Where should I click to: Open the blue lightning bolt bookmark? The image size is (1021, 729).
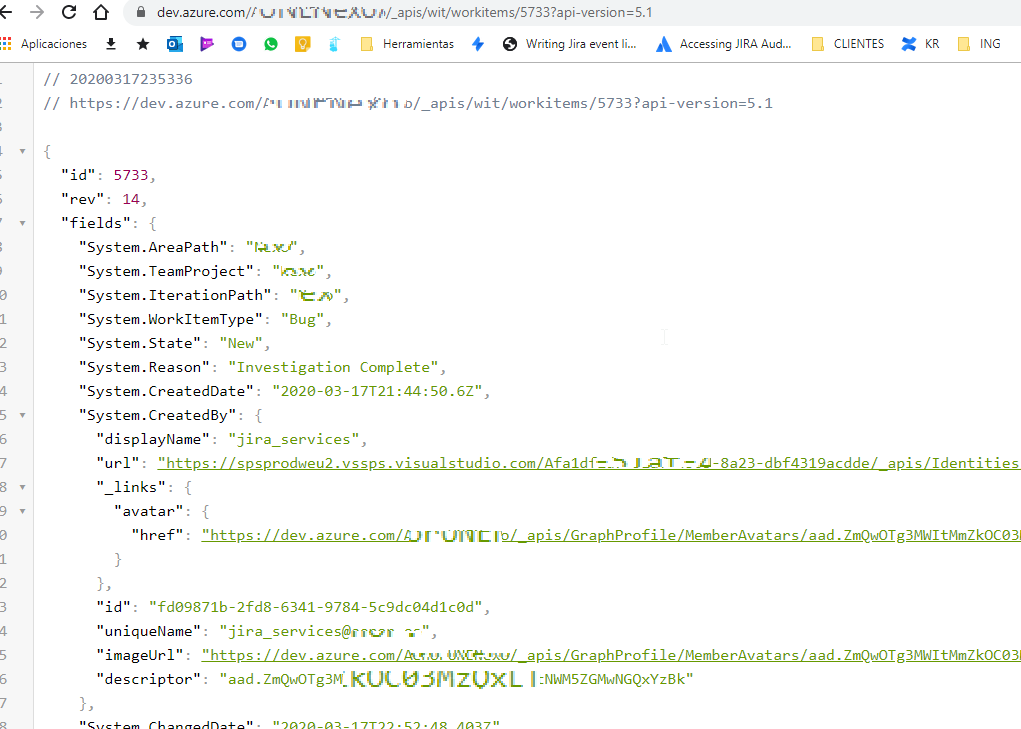coord(478,44)
